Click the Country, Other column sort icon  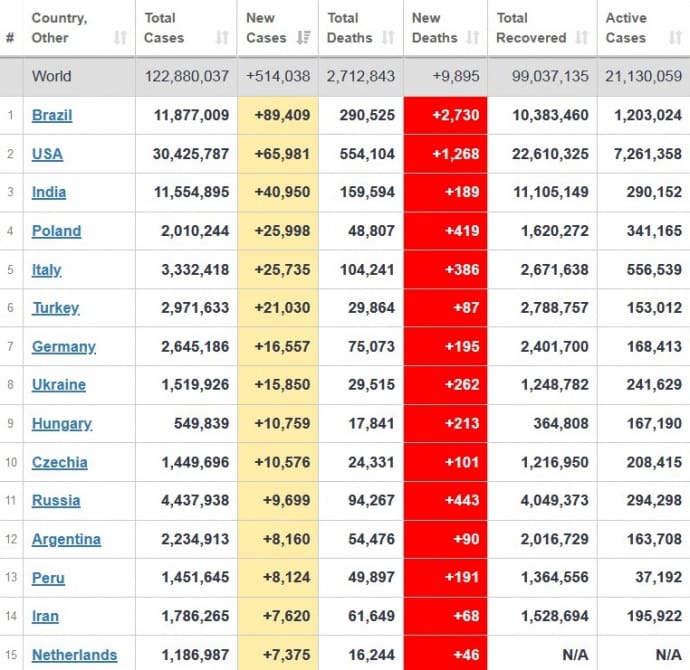click(x=120, y=38)
